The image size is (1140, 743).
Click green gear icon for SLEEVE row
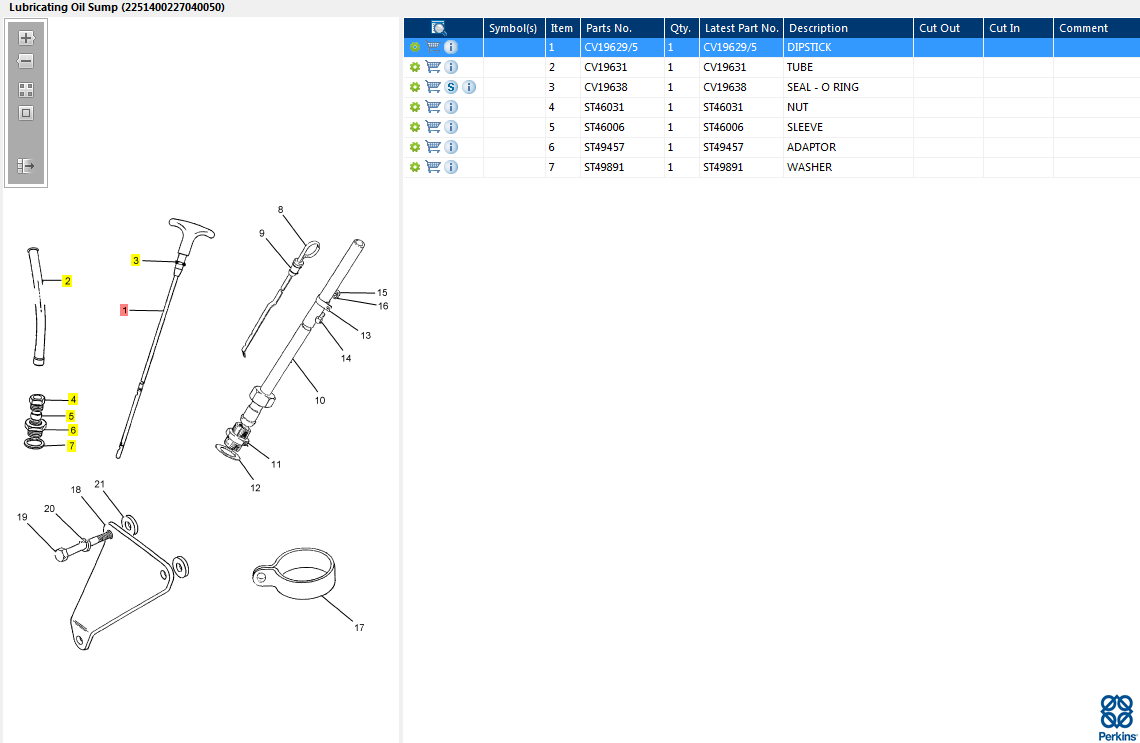click(x=415, y=127)
